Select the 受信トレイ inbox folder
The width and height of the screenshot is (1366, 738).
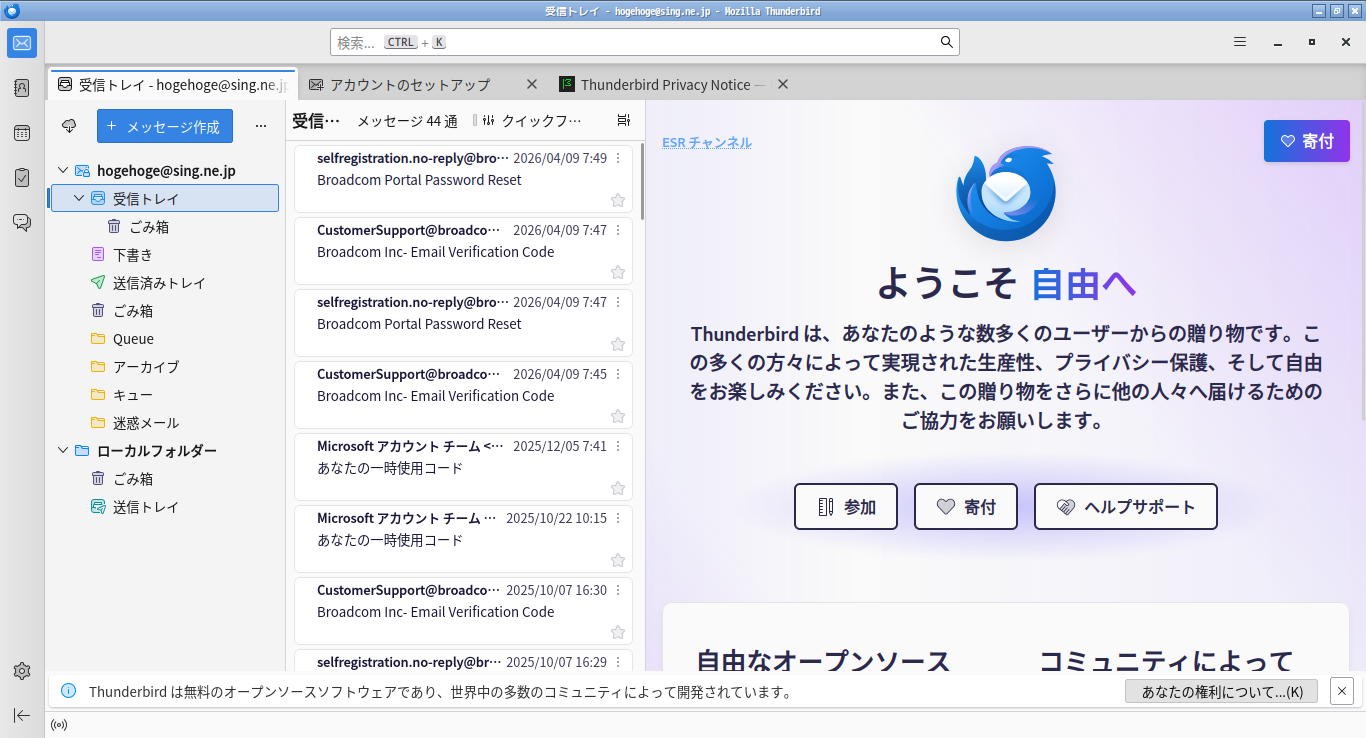(164, 199)
